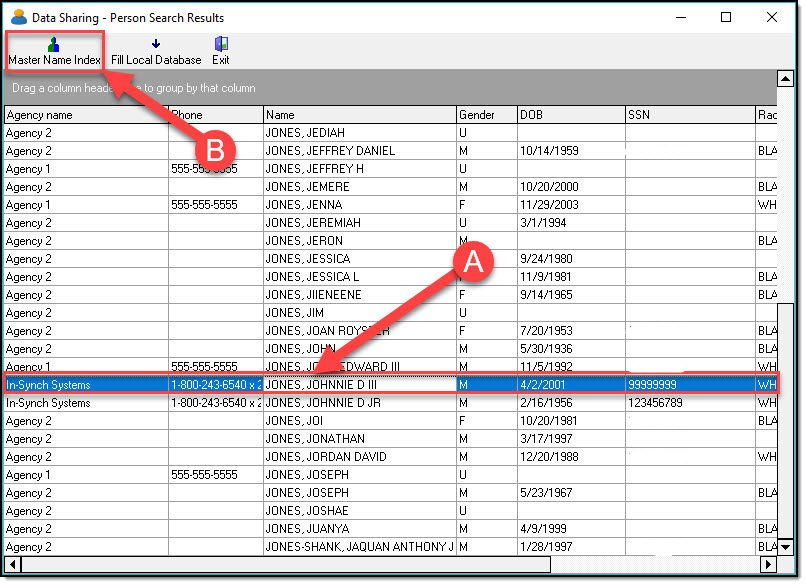Sort by the Agency name column header
Image resolution: width=806 pixels, height=585 pixels.
pos(85,115)
